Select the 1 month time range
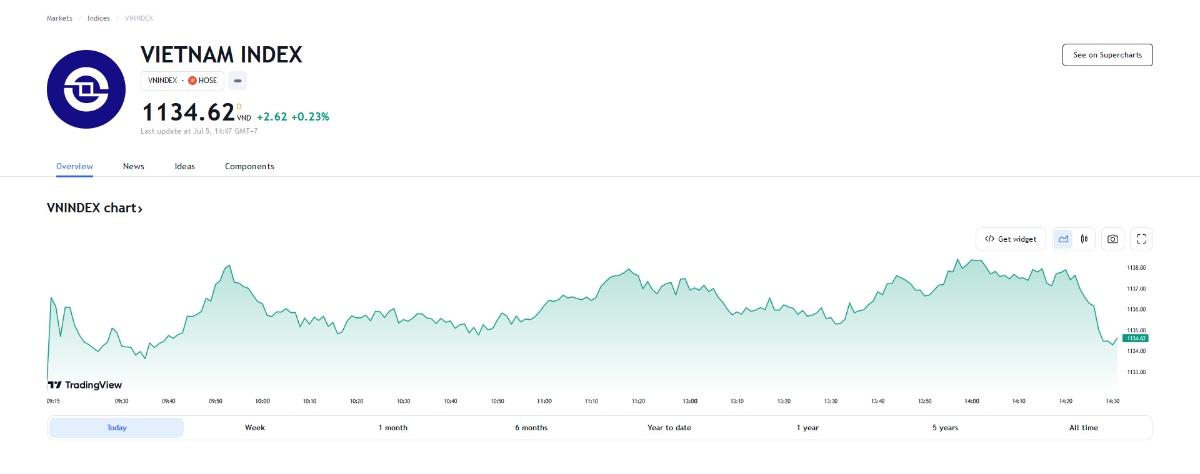The image size is (1200, 474). click(x=393, y=428)
